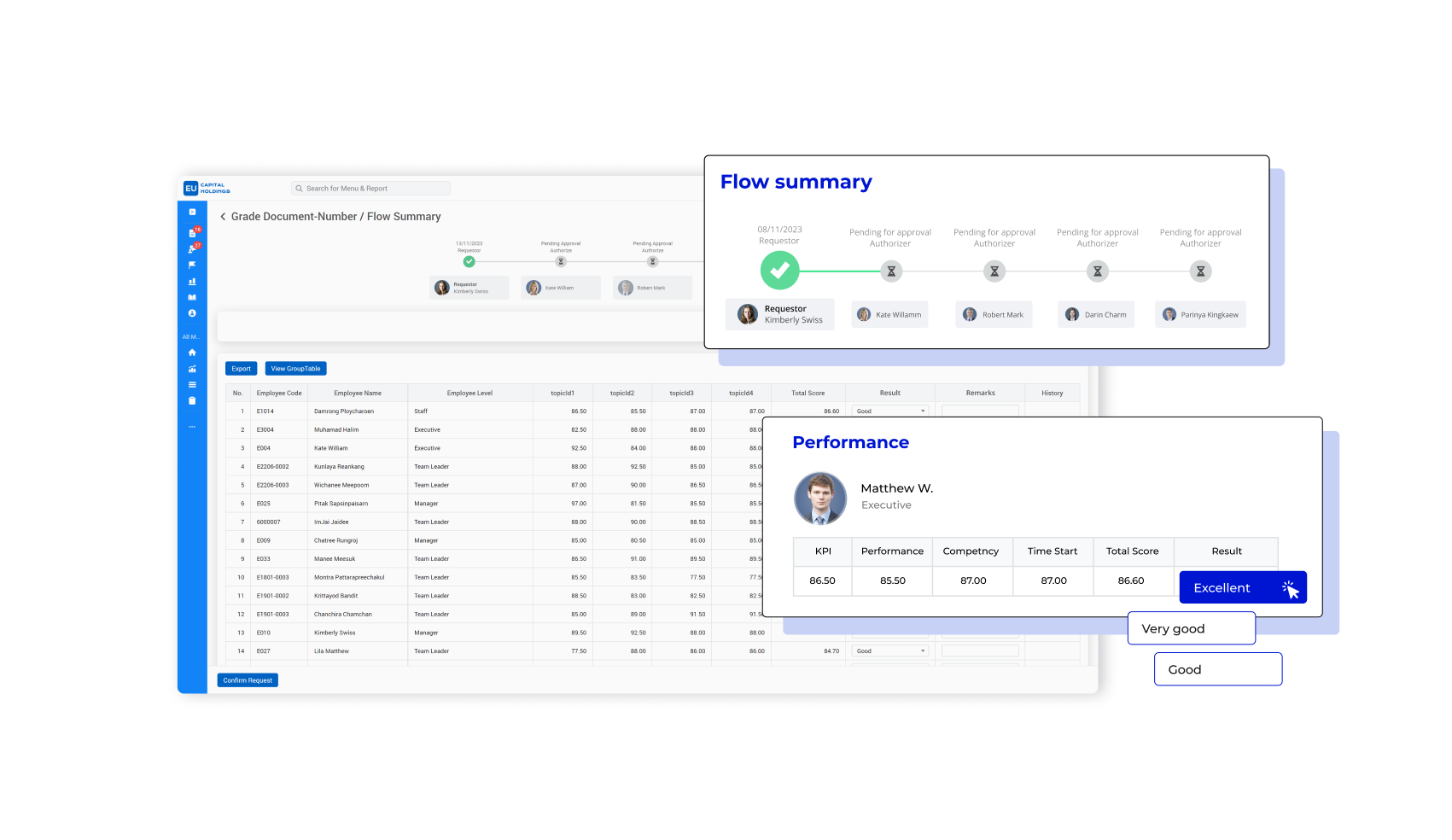Click the EU Capital Holdings logo
The height and width of the screenshot is (840, 1452).
[207, 188]
